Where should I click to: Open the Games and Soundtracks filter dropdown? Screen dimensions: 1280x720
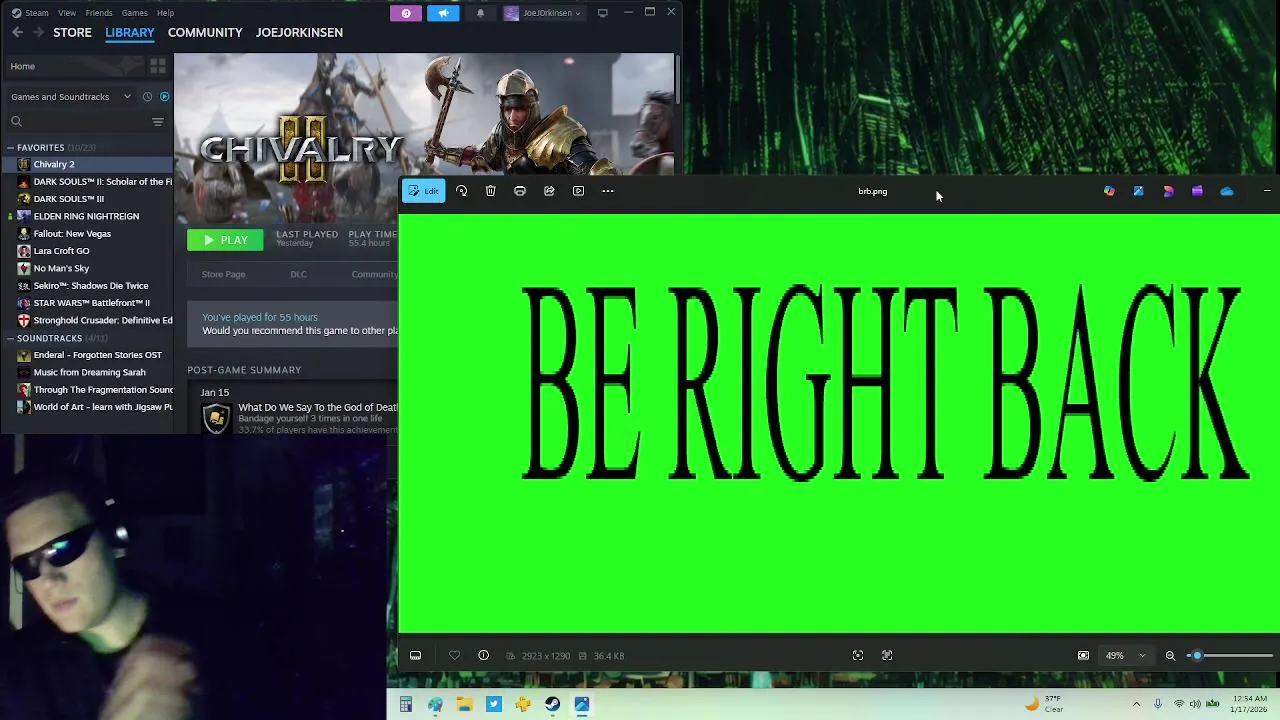pyautogui.click(x=70, y=97)
